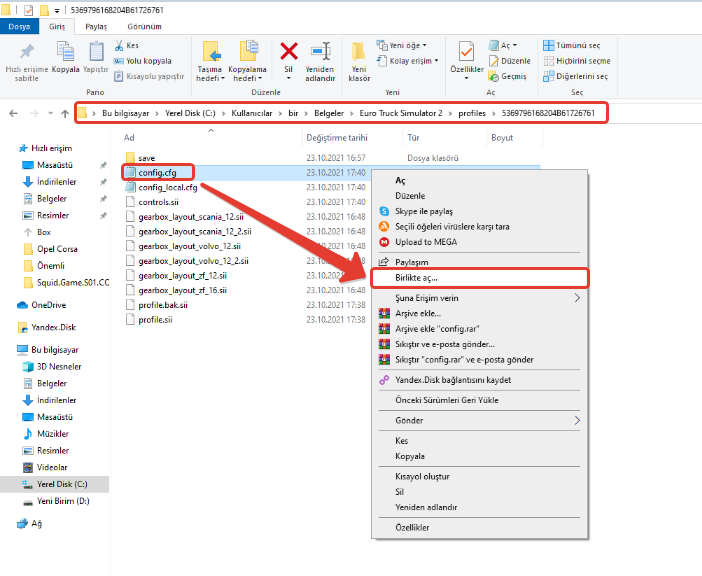
Task: Click the Up one level arrow
Action: [x=65, y=113]
